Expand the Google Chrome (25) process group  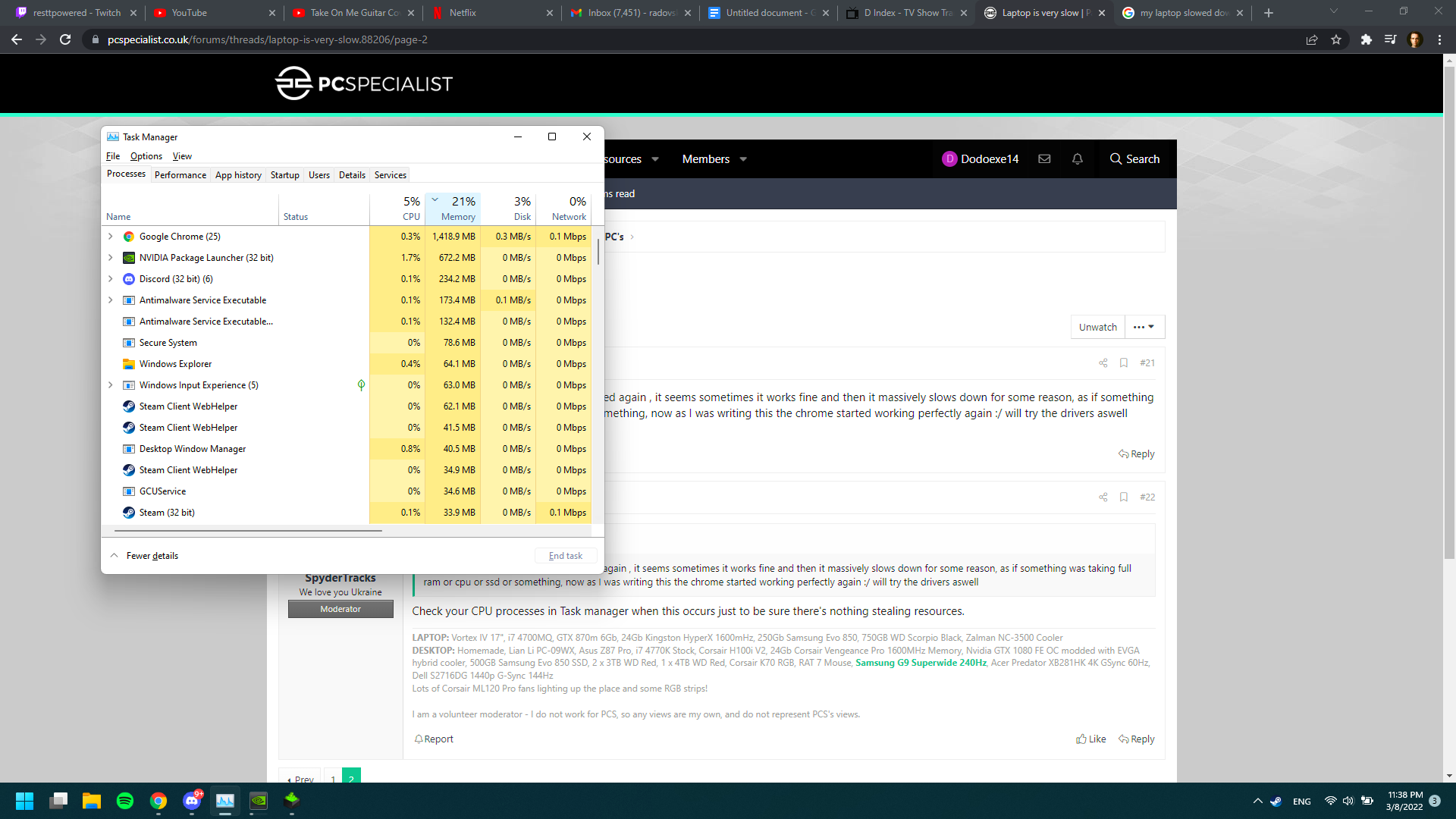click(x=111, y=237)
